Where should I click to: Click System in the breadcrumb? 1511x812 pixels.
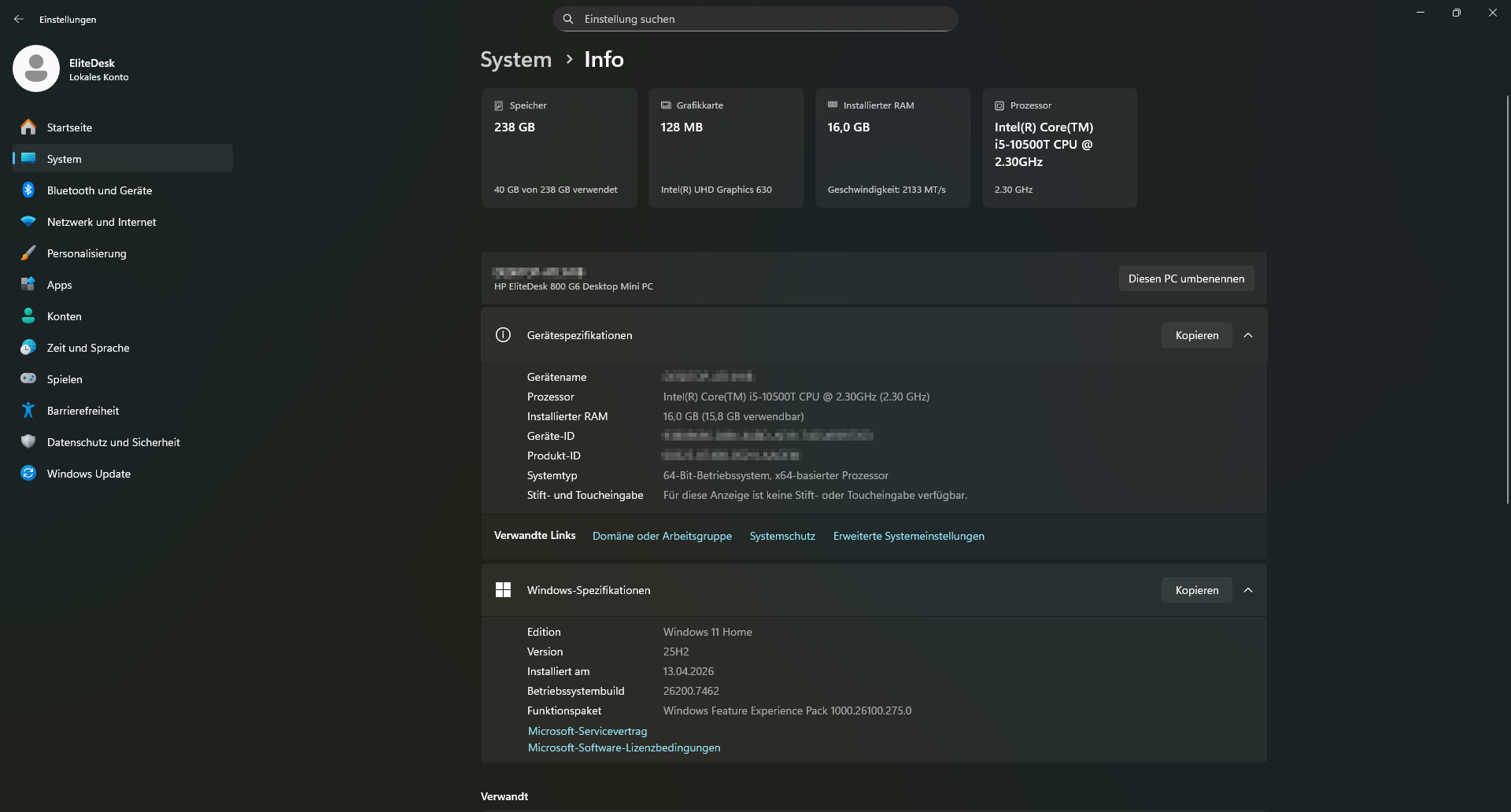(x=516, y=59)
